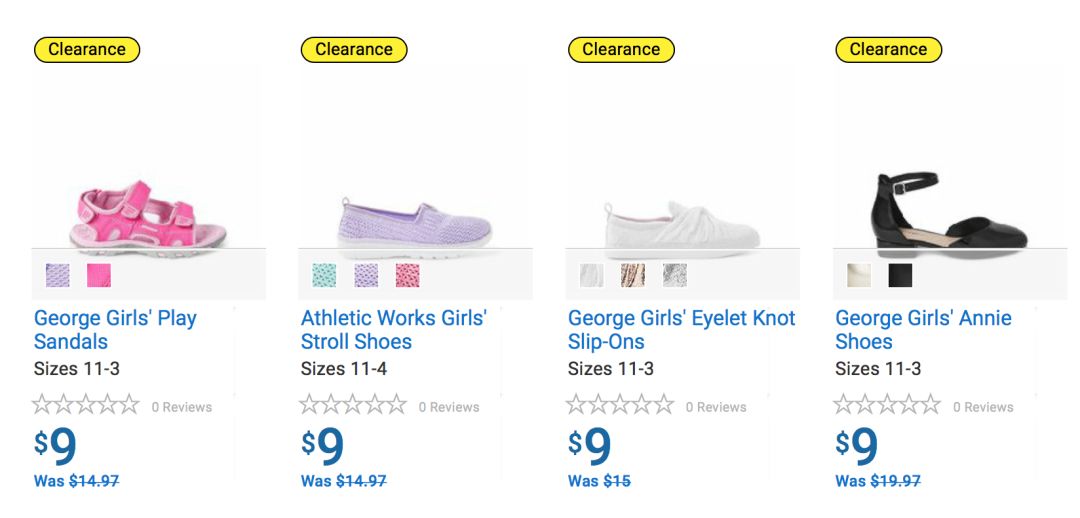The width and height of the screenshot is (1080, 518).
Task: Open 0 Reviews for Stroll Shoes
Action: (x=449, y=407)
